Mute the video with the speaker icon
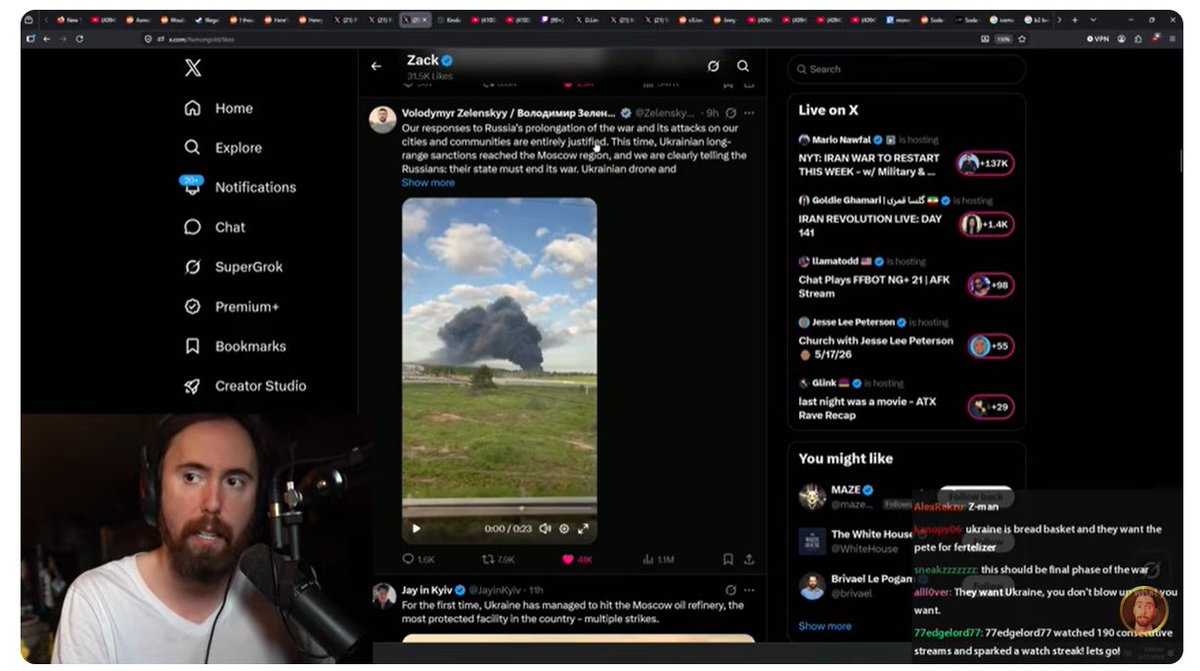 tap(545, 528)
